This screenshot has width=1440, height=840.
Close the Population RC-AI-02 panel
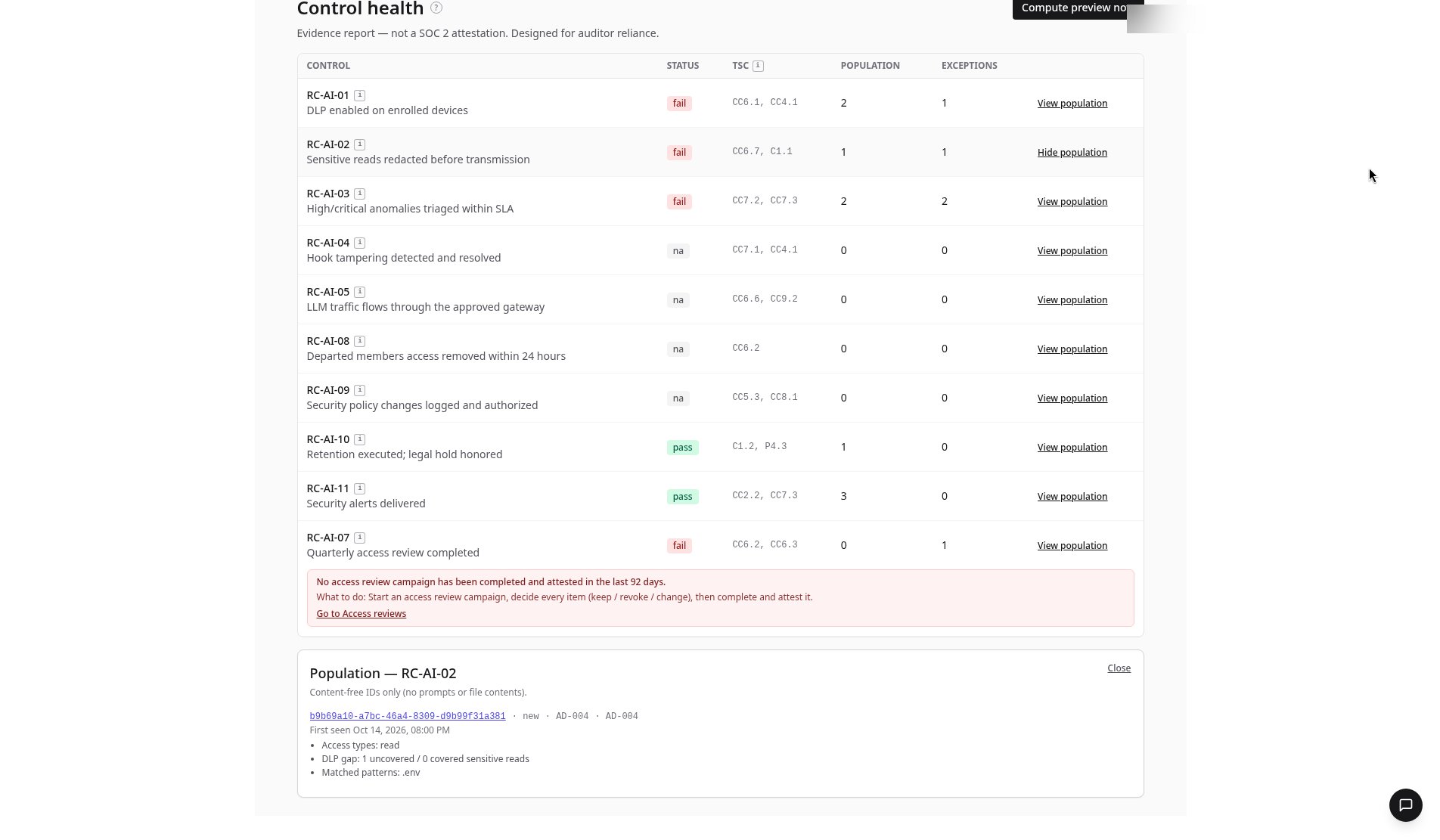click(x=1119, y=668)
